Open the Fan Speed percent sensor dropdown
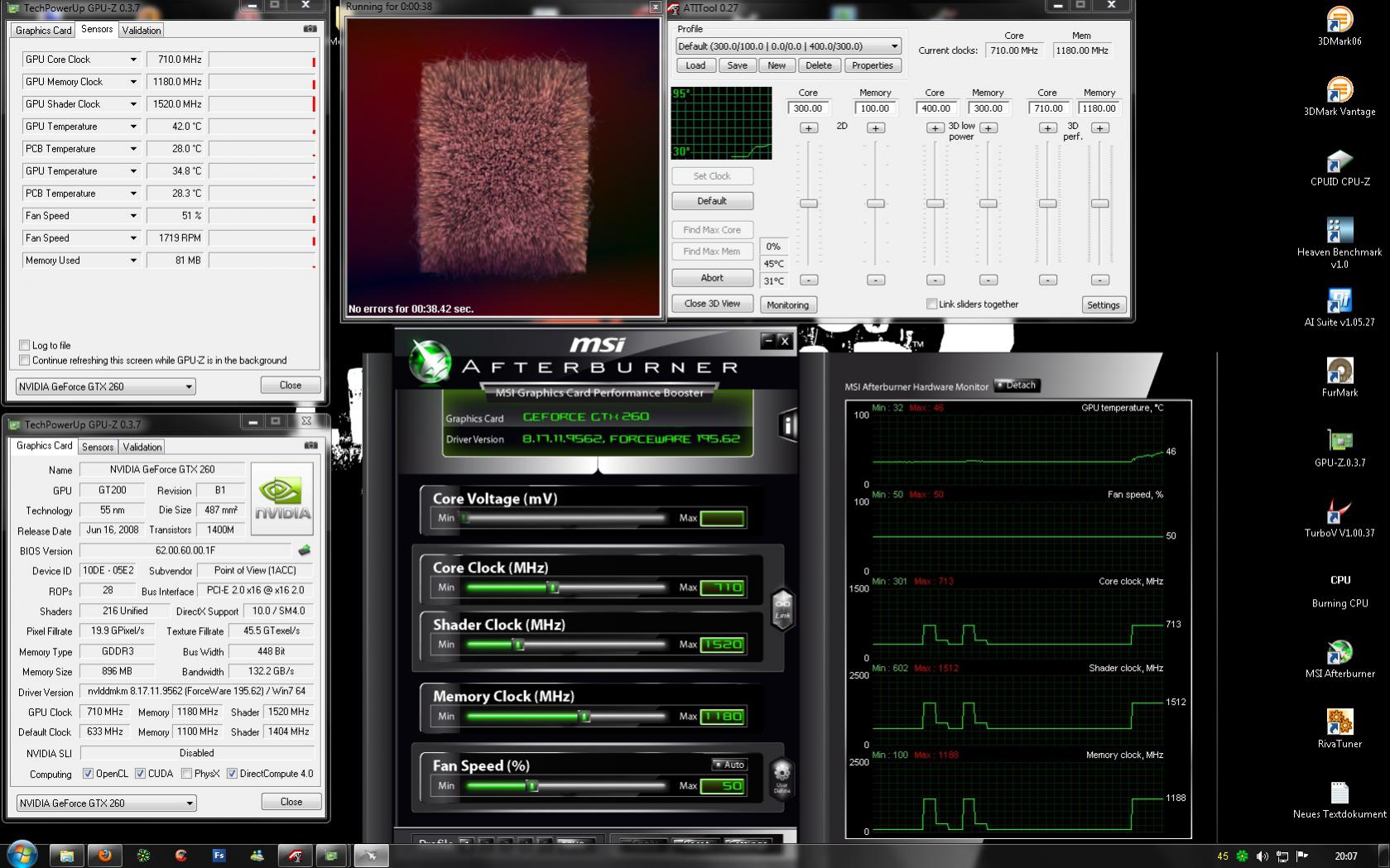Viewport: 1390px width, 868px height. pos(132,216)
